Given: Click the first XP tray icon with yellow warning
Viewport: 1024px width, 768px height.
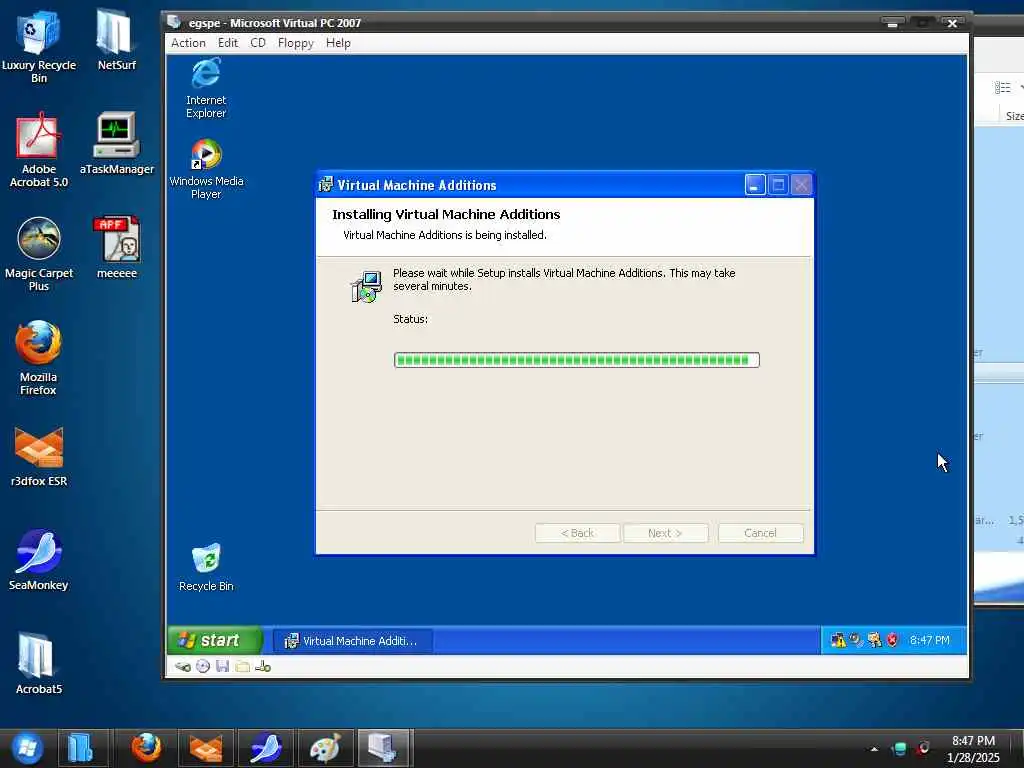Looking at the screenshot, I should (838, 640).
